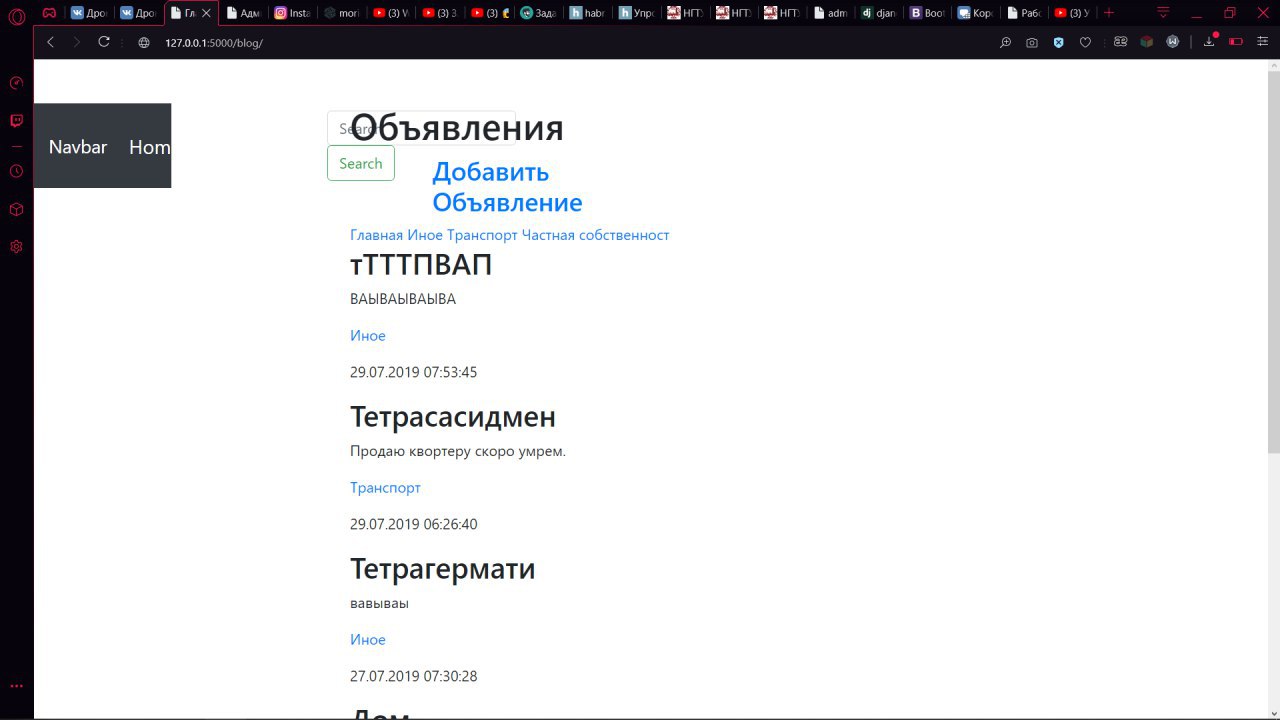Add page to bookmarks with heart icon
This screenshot has width=1280, height=720.
click(x=1085, y=43)
